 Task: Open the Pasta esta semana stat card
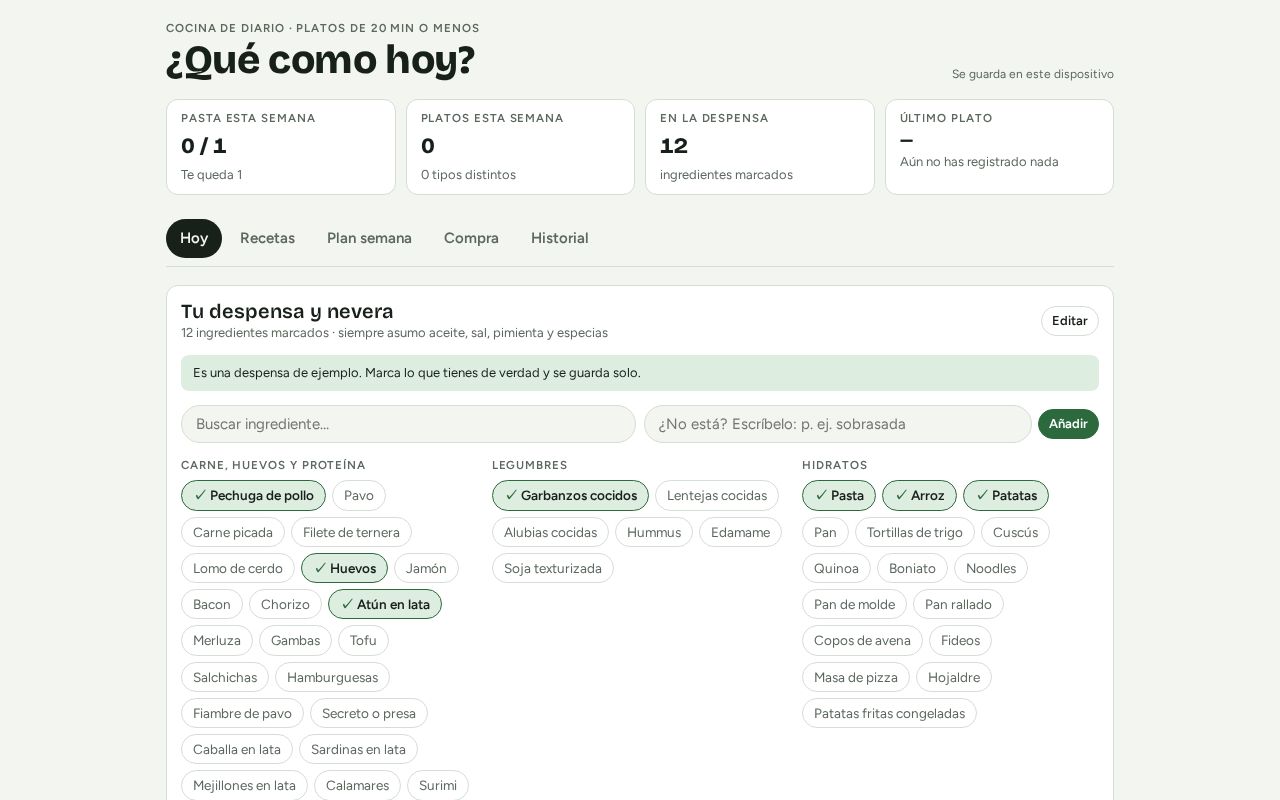point(281,147)
